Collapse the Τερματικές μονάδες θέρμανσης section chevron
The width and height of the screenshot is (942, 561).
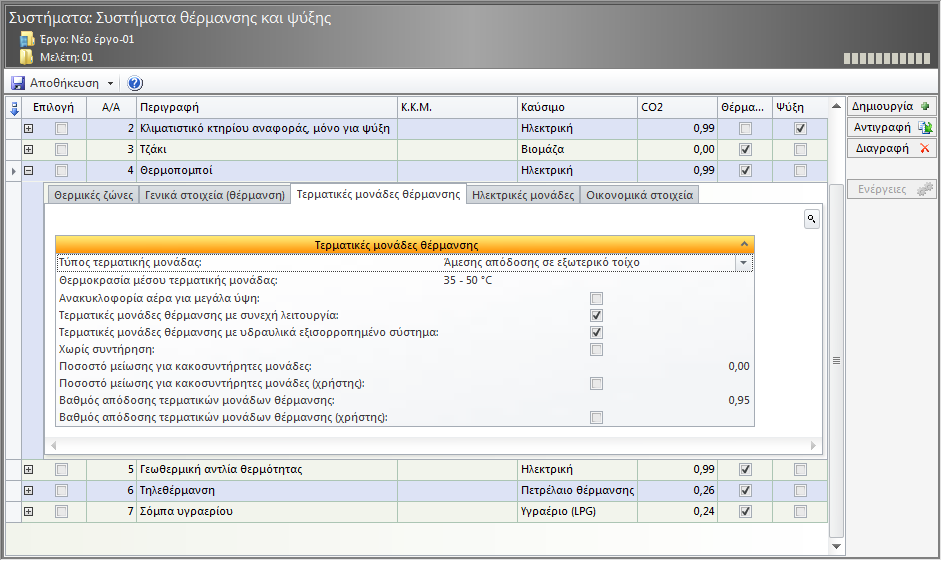(x=744, y=244)
